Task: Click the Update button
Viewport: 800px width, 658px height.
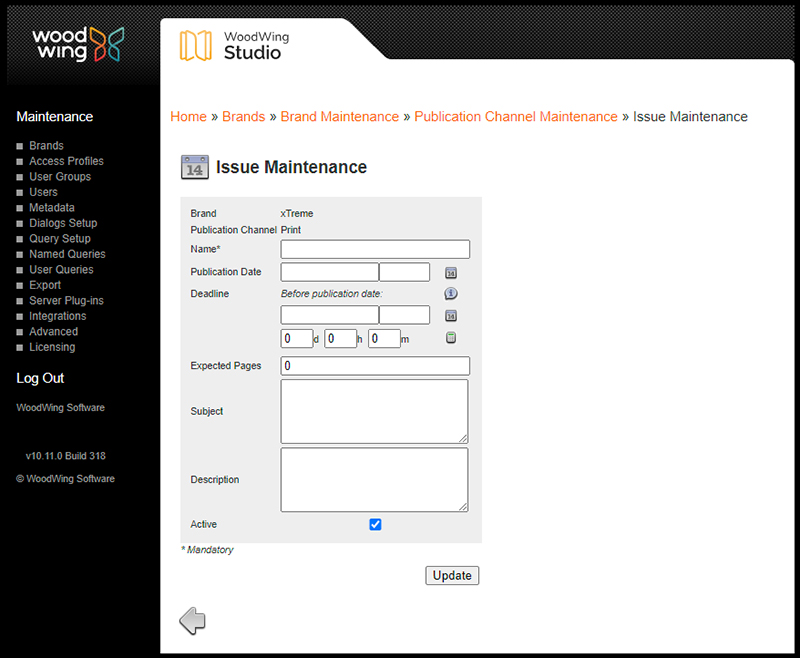Action: [452, 575]
